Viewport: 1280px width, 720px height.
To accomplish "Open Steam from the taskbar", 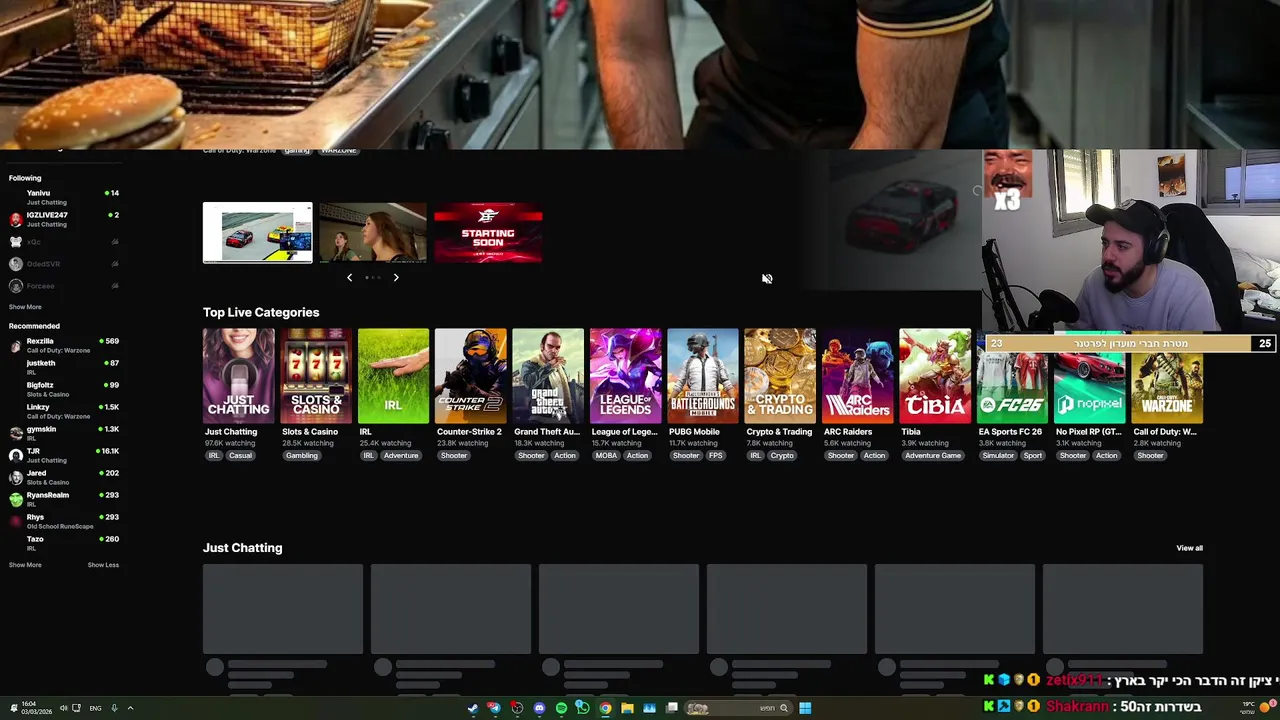I will [473, 708].
